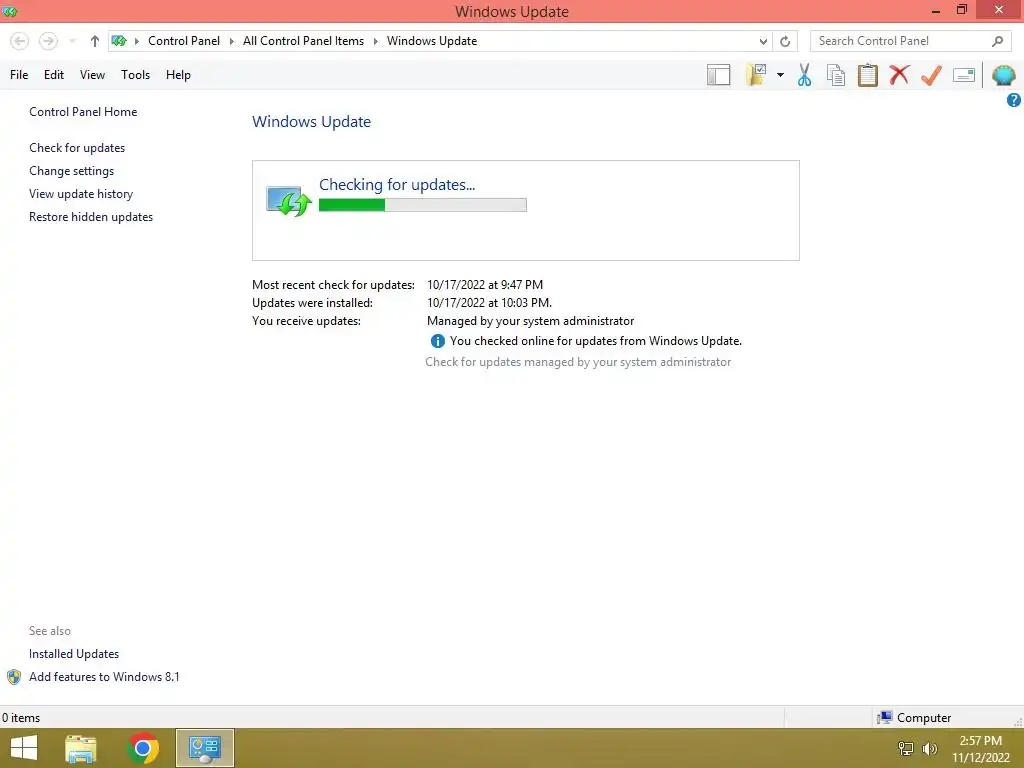1024x768 pixels.
Task: Click the '0 items' status text
Action: pyautogui.click(x=21, y=718)
